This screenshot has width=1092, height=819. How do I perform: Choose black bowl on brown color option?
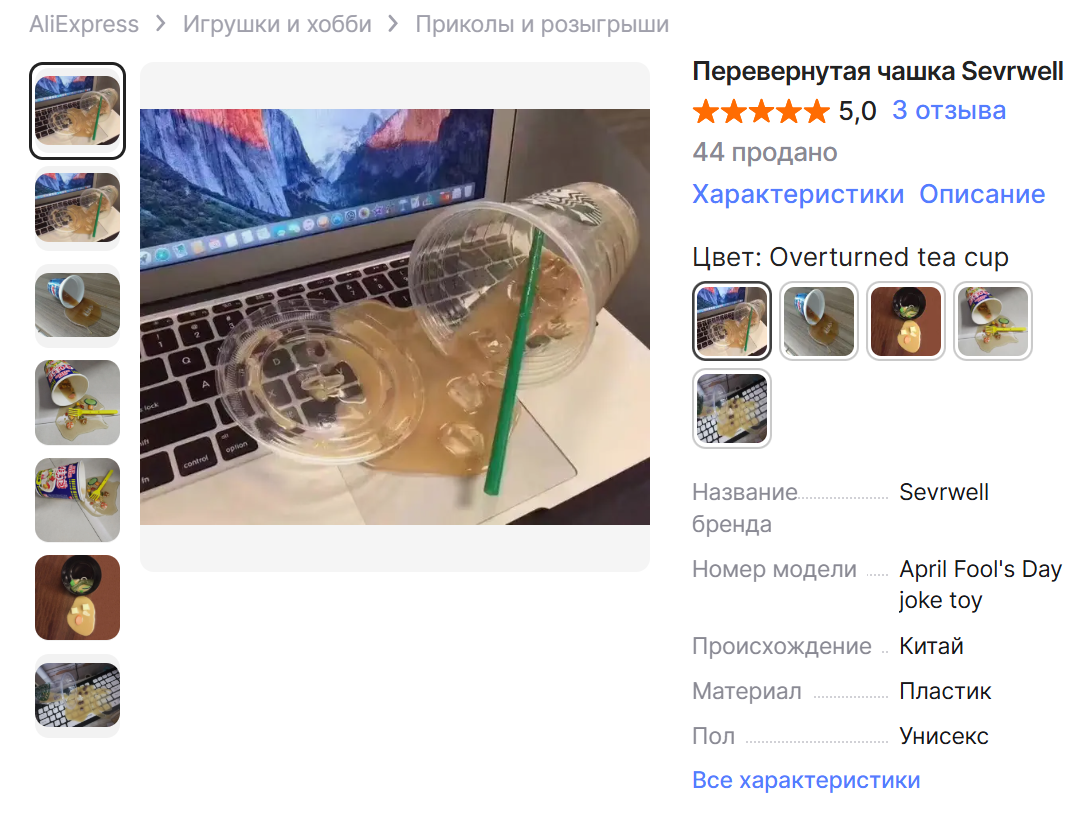pyautogui.click(x=906, y=321)
